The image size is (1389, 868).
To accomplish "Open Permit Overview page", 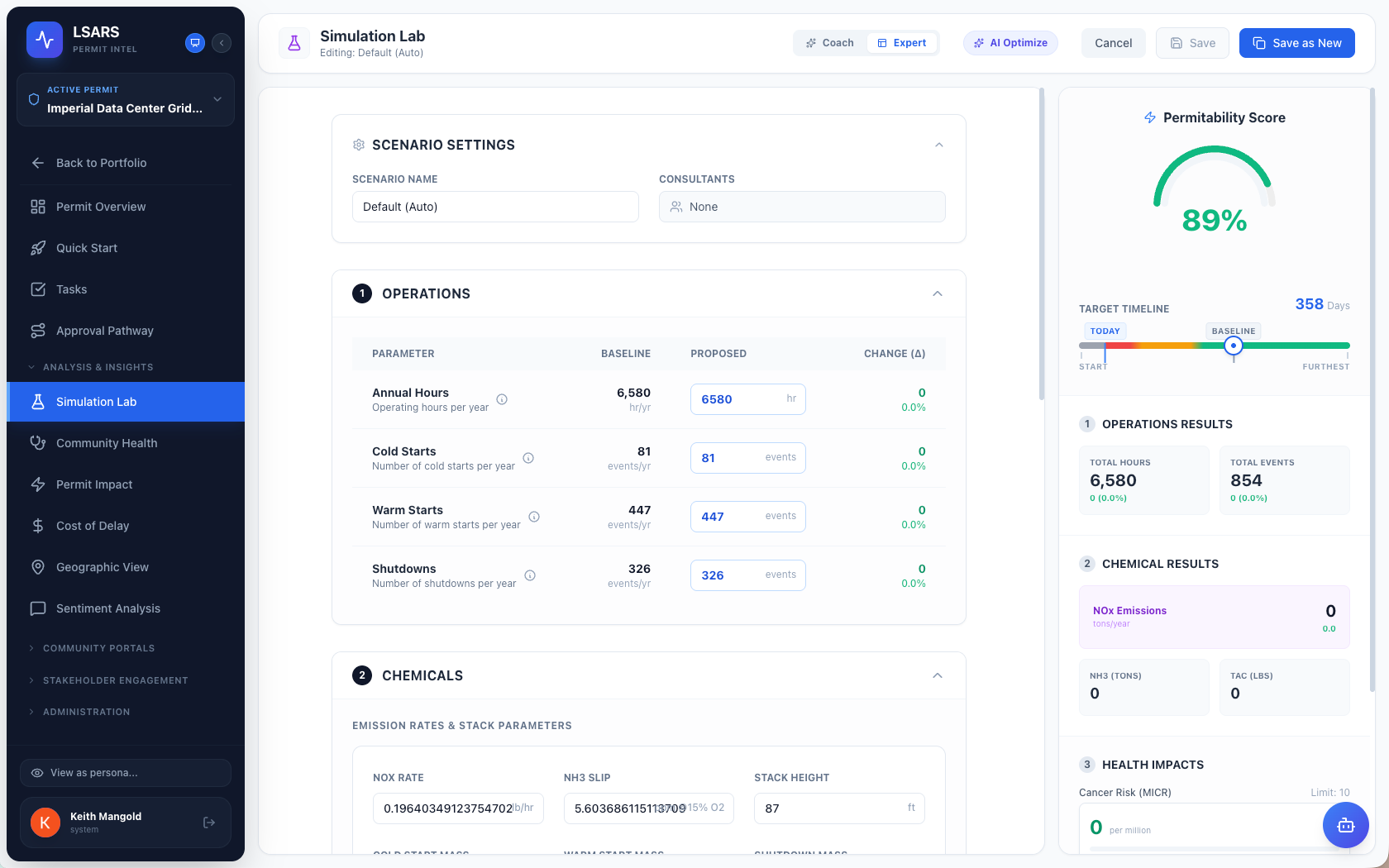I will (126, 207).
